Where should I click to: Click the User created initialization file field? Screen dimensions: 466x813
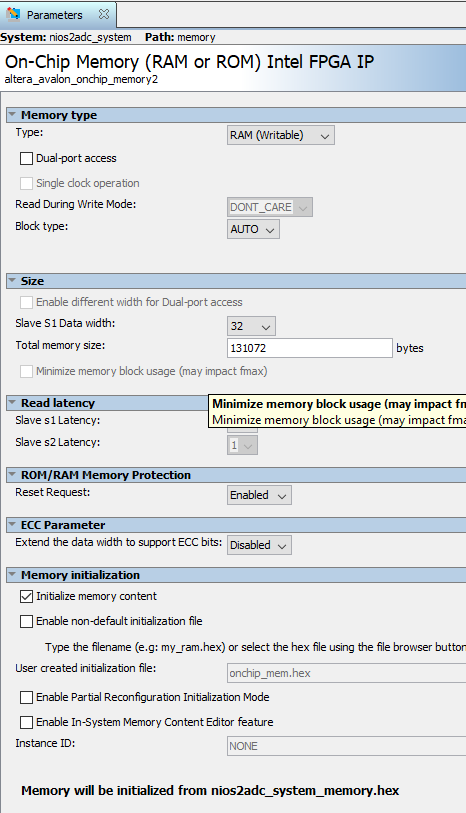[346, 673]
